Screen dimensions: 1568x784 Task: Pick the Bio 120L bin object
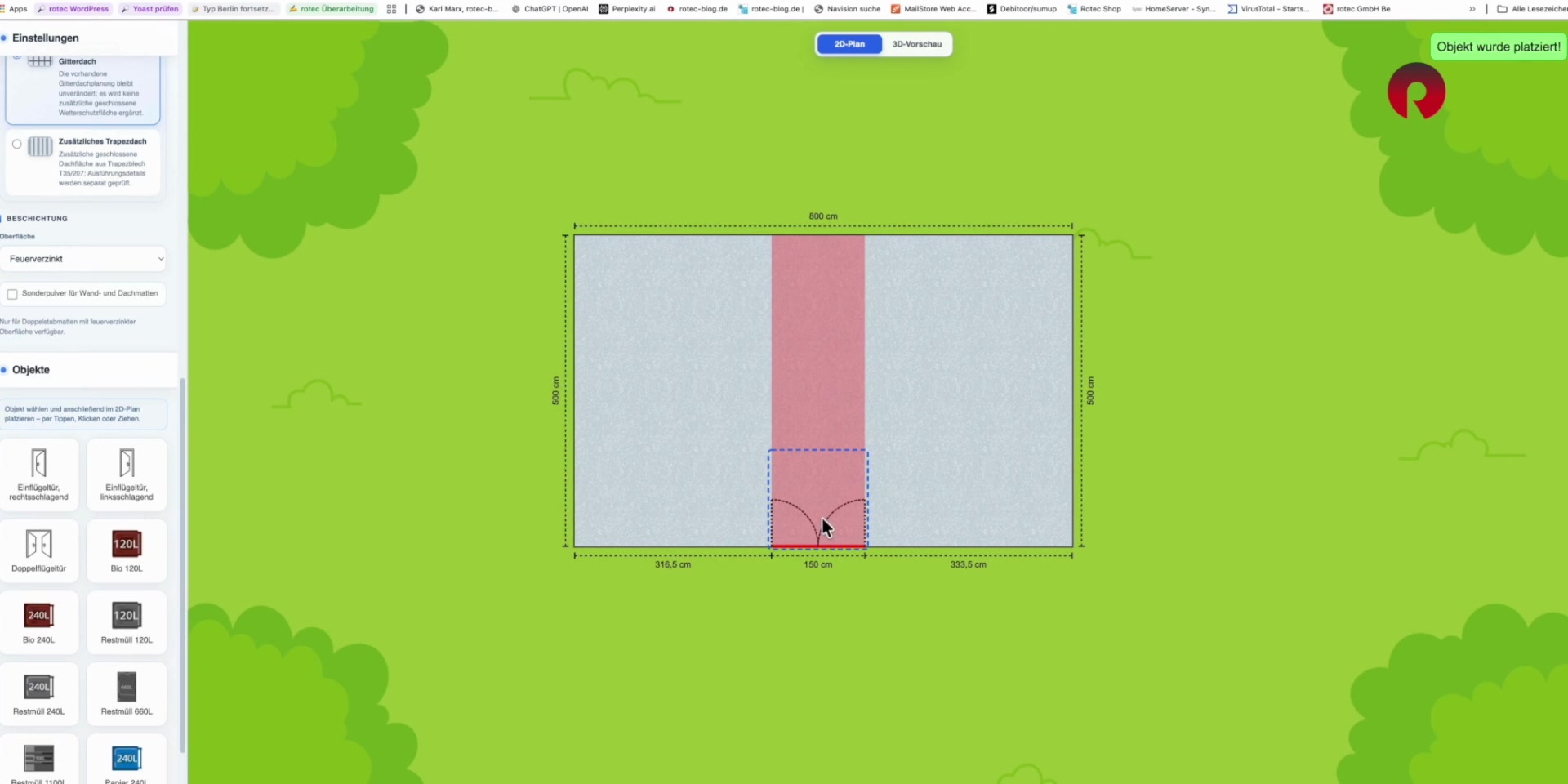coord(127,550)
